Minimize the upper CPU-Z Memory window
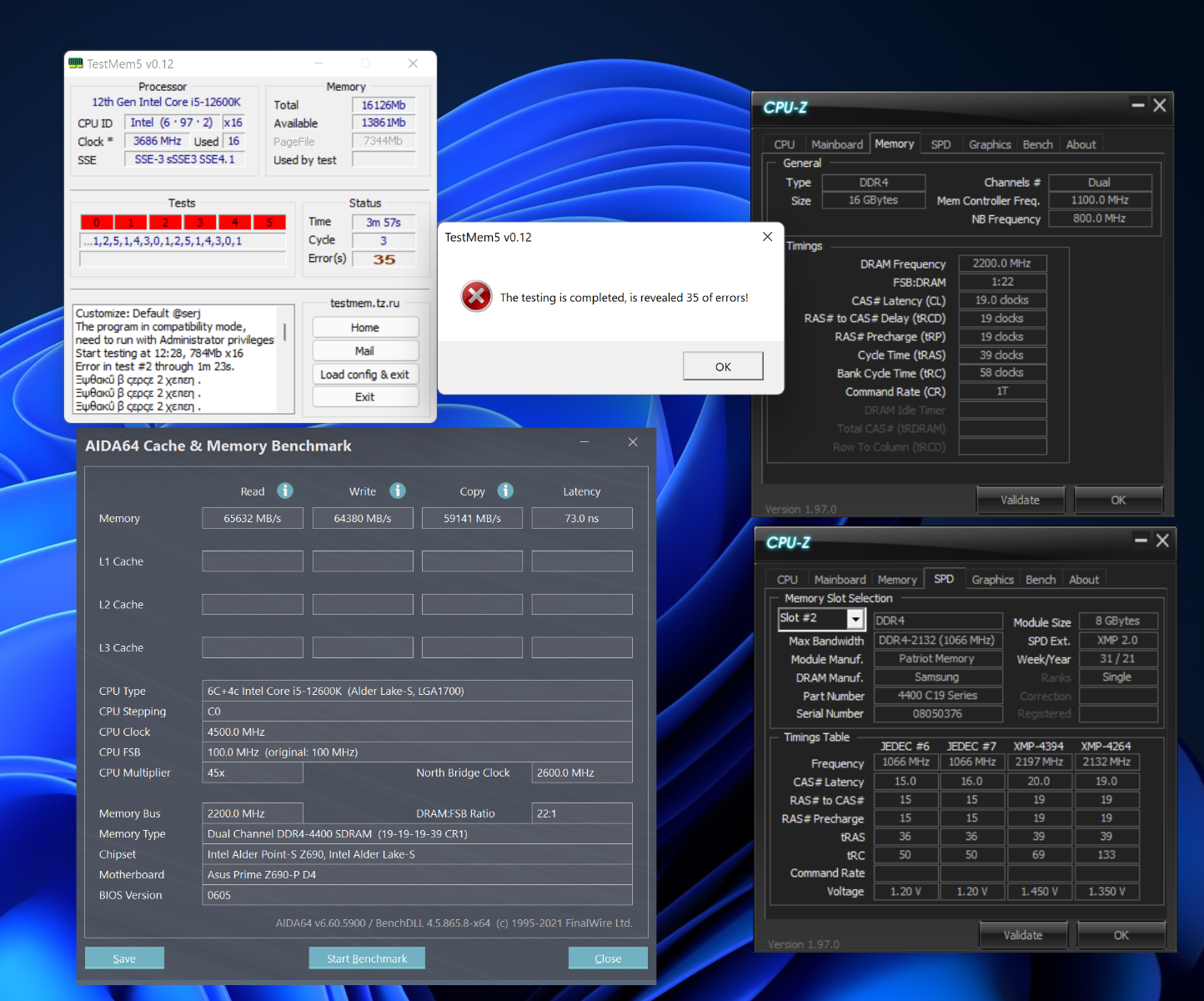The width and height of the screenshot is (1204, 1001). pos(1137,105)
